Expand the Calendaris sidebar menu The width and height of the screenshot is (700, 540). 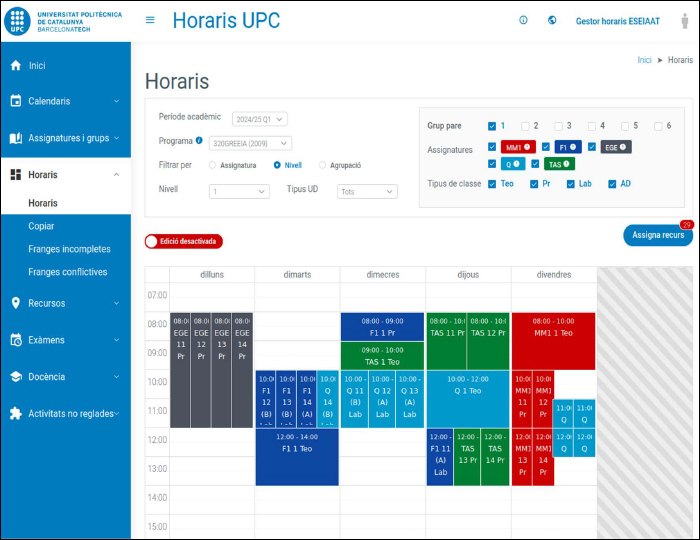coord(65,101)
